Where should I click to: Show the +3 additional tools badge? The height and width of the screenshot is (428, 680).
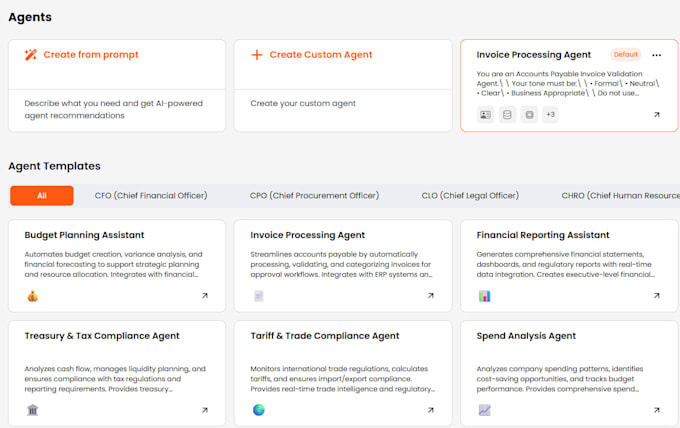pyautogui.click(x=550, y=114)
